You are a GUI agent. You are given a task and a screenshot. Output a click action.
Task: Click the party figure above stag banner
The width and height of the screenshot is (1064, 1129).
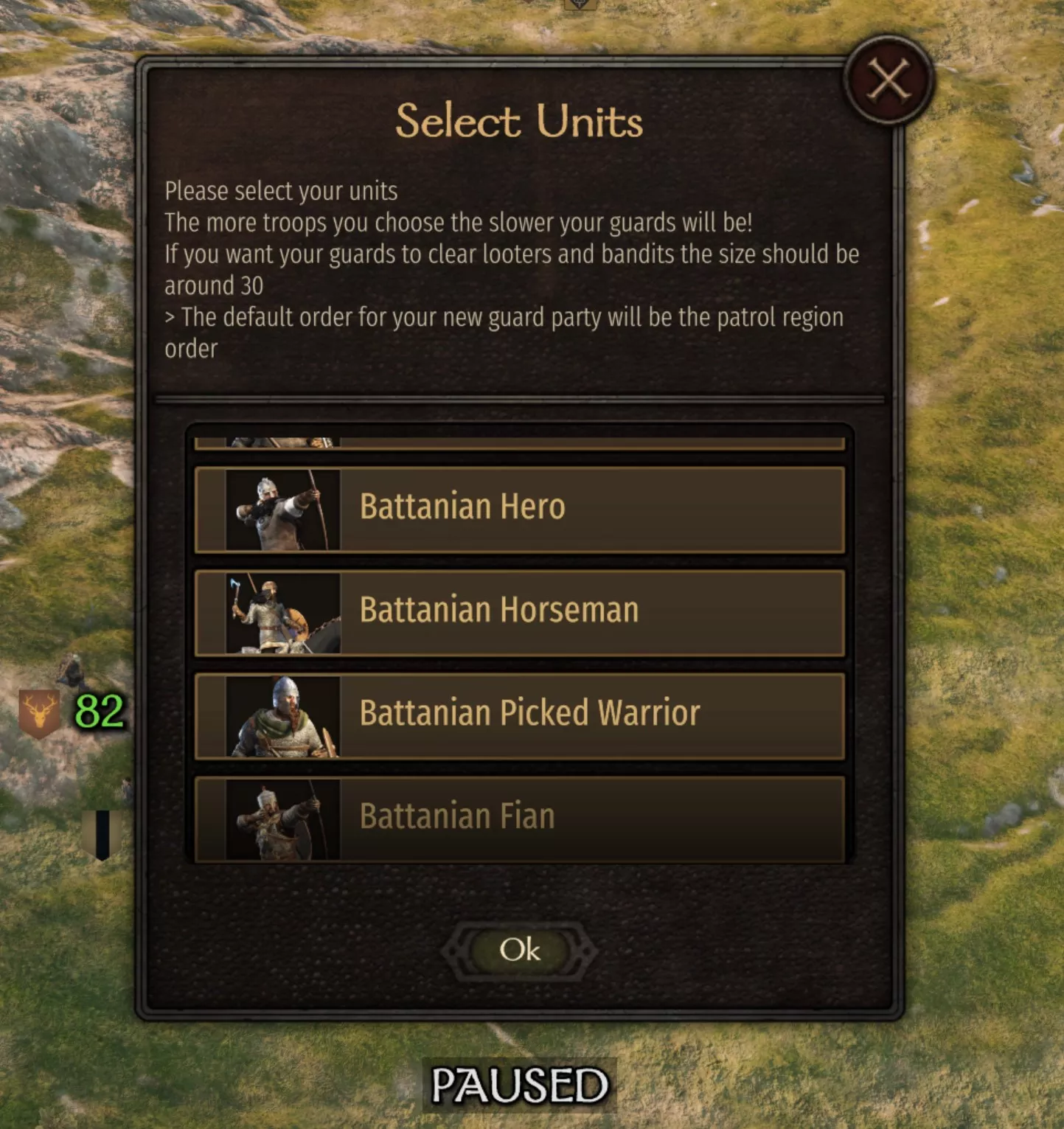[72, 670]
